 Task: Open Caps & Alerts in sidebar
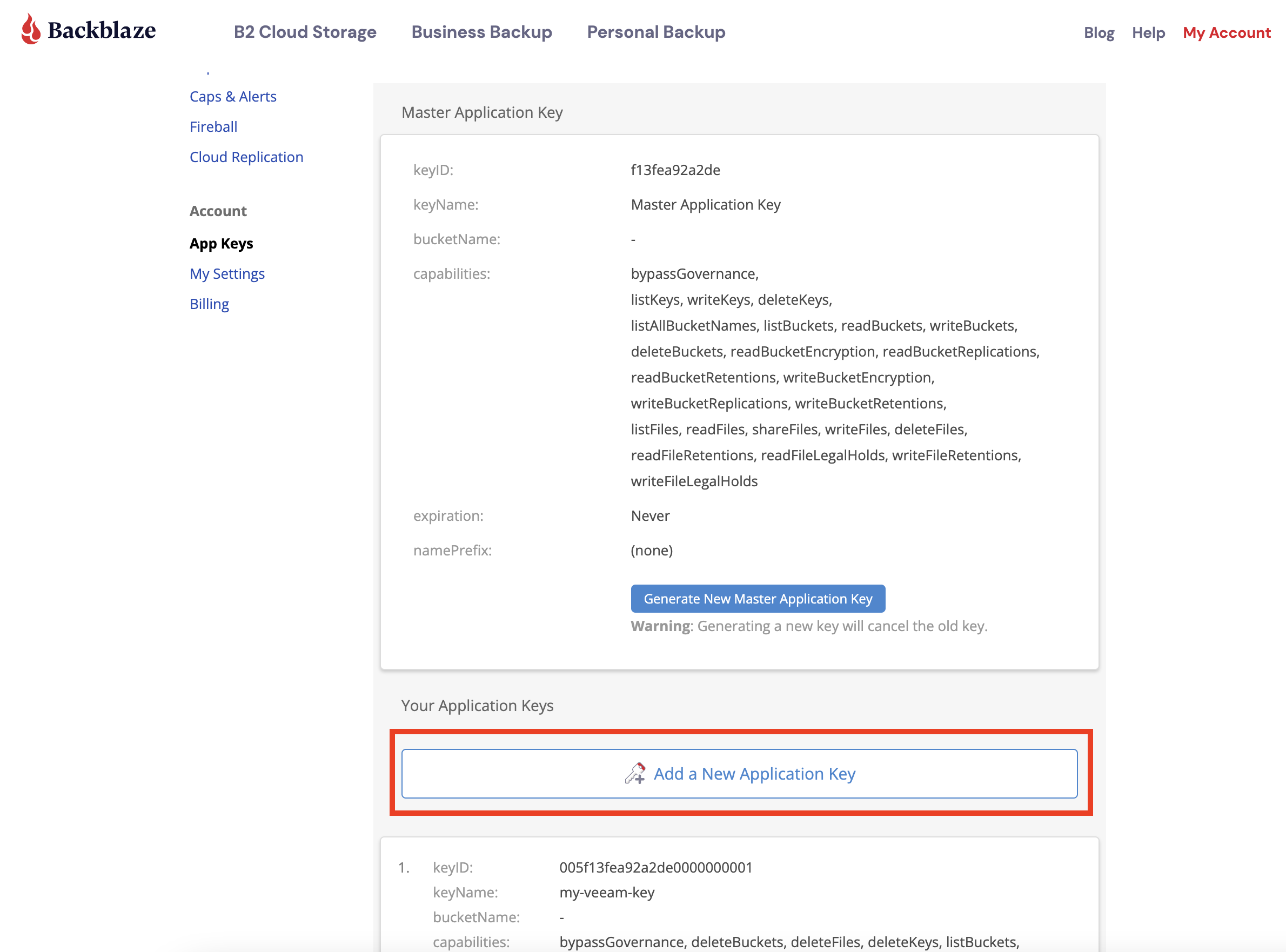233,96
